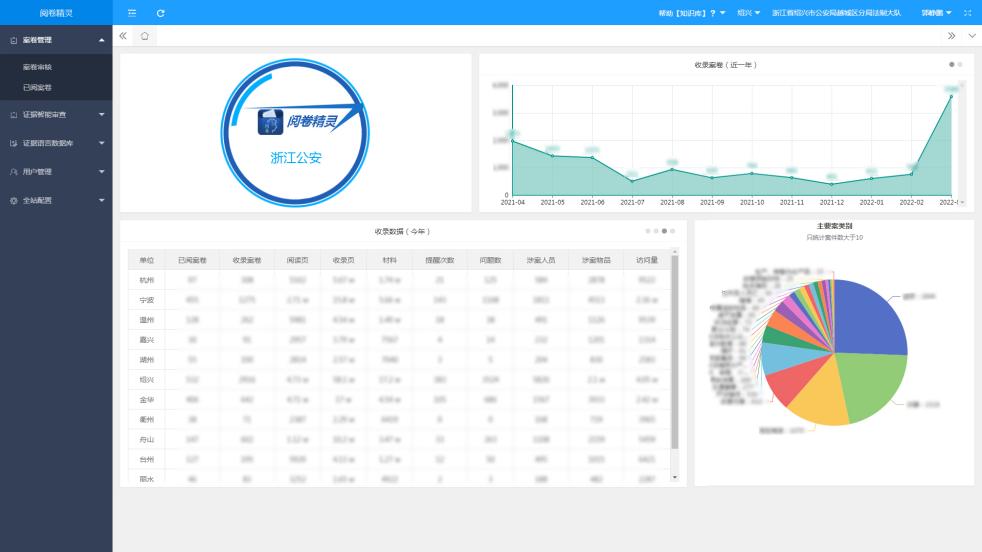The image size is (982, 552).
Task: Select third carousel dot of 收录数据 table
Action: coord(664,231)
